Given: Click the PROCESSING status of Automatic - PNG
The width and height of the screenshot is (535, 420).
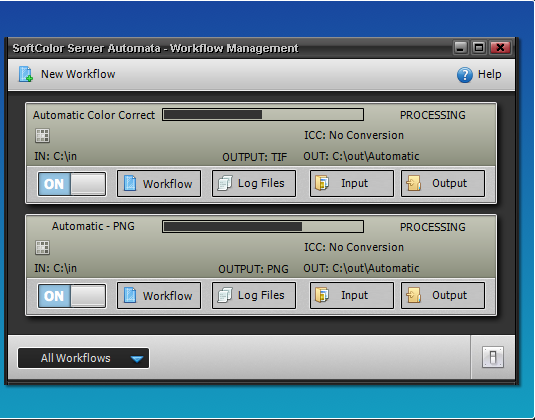Looking at the screenshot, I should point(433,227).
